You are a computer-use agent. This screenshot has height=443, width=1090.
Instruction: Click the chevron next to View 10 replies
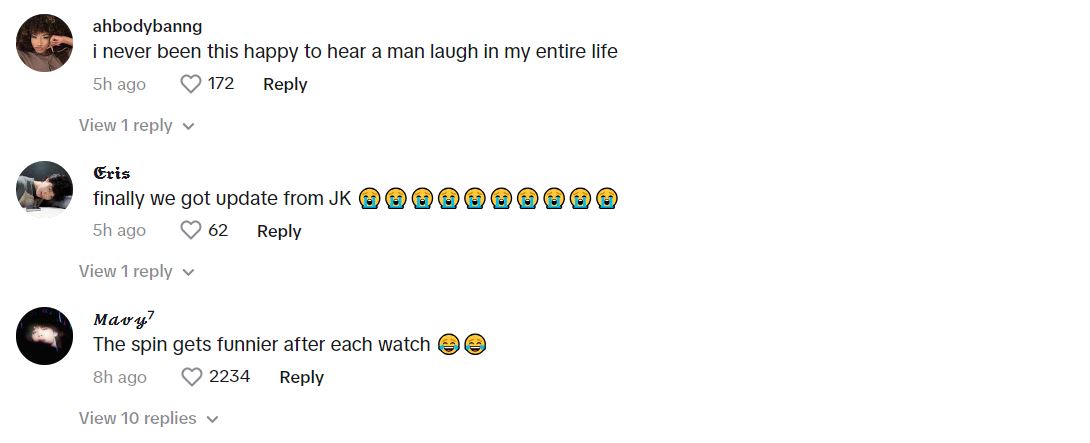click(x=213, y=419)
